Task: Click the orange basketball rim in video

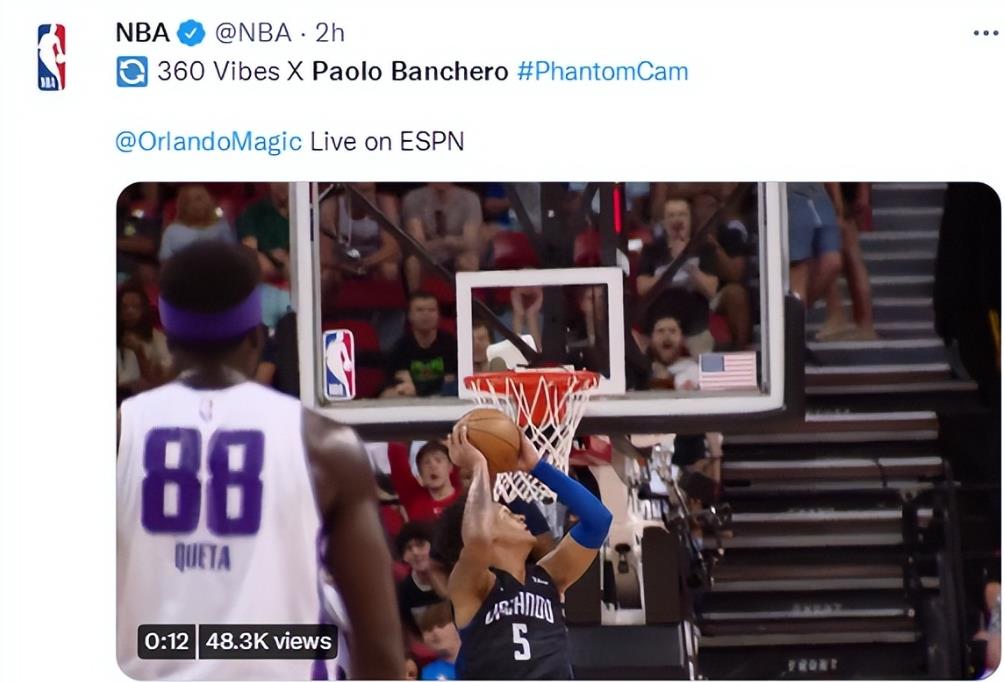Action: (x=533, y=383)
